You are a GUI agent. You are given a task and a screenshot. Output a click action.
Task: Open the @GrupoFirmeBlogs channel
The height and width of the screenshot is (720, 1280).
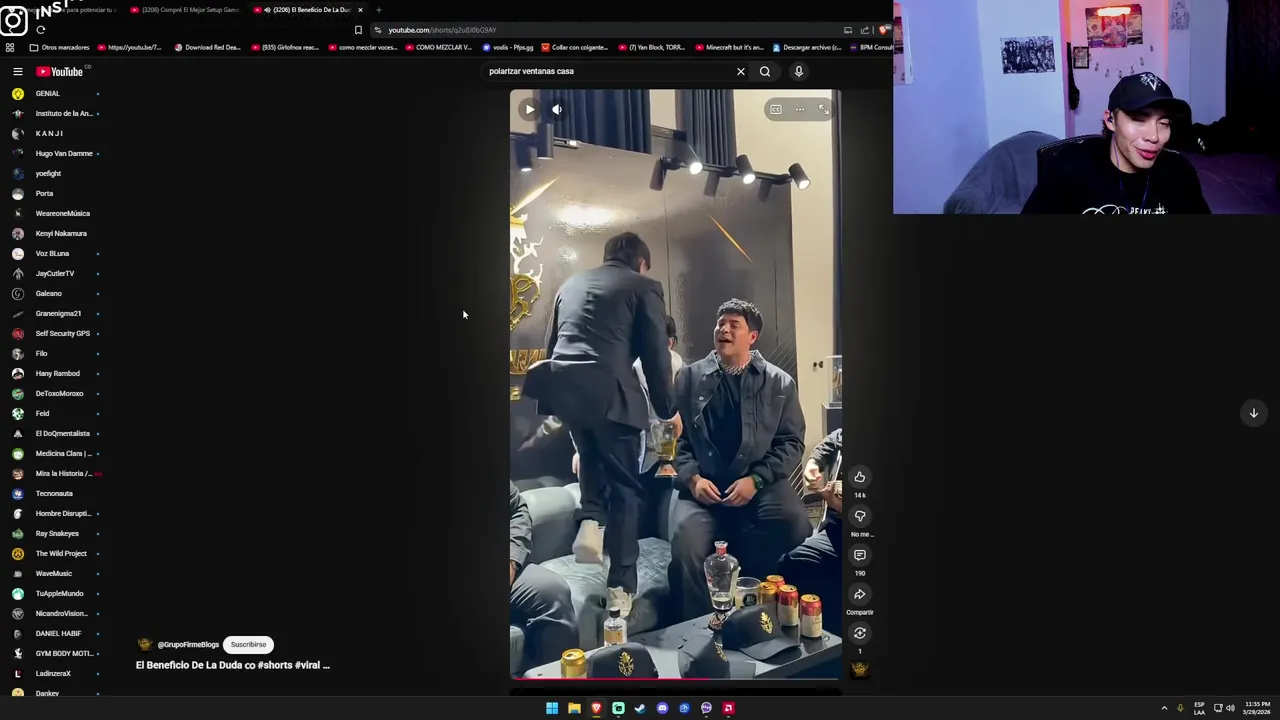pos(187,645)
